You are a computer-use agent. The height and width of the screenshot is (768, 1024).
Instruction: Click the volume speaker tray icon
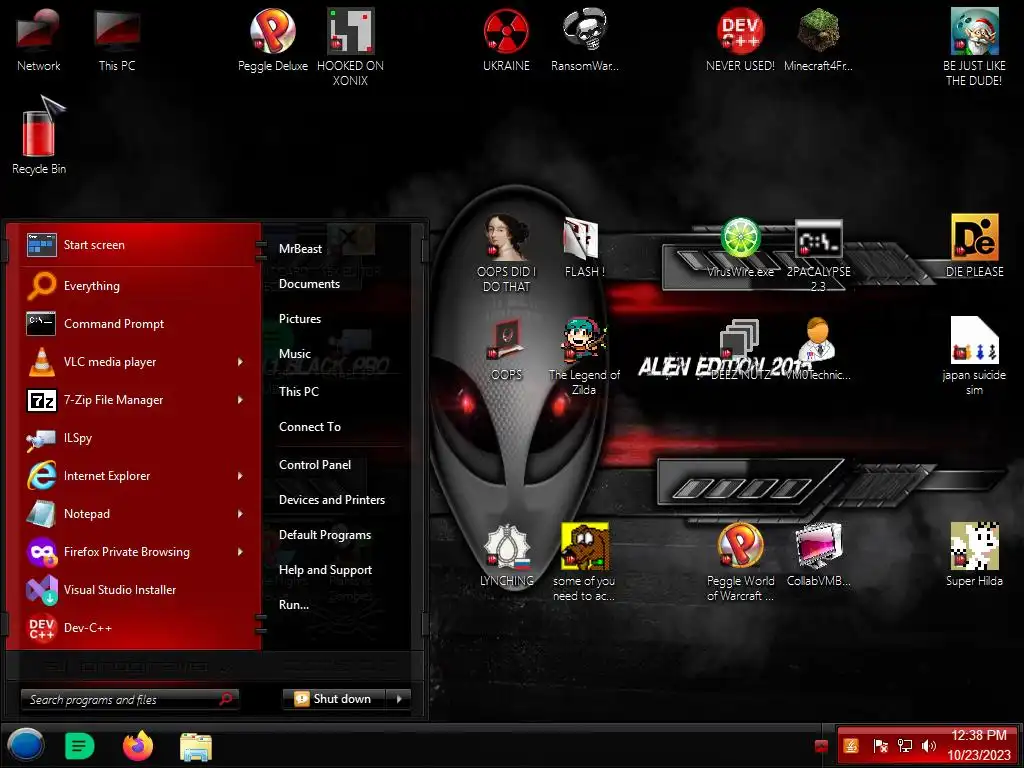click(x=928, y=745)
